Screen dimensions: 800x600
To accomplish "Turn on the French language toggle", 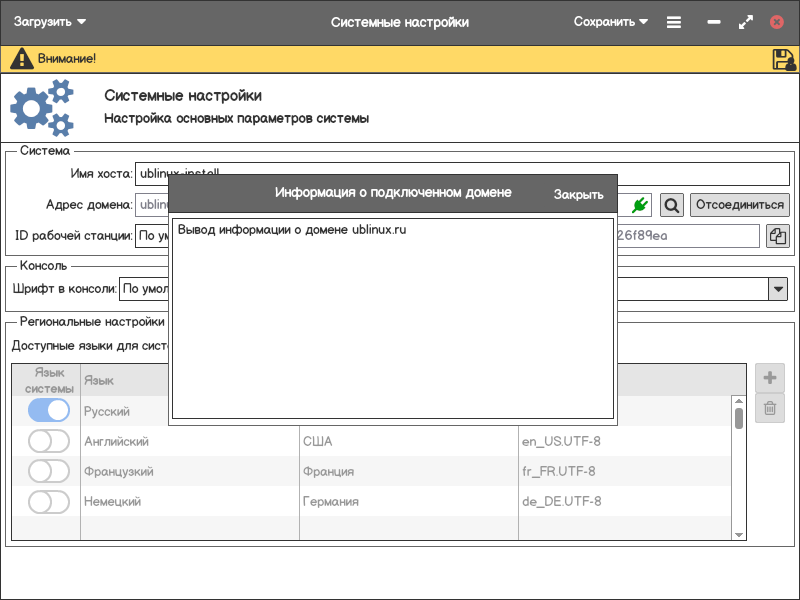I will click(x=49, y=471).
